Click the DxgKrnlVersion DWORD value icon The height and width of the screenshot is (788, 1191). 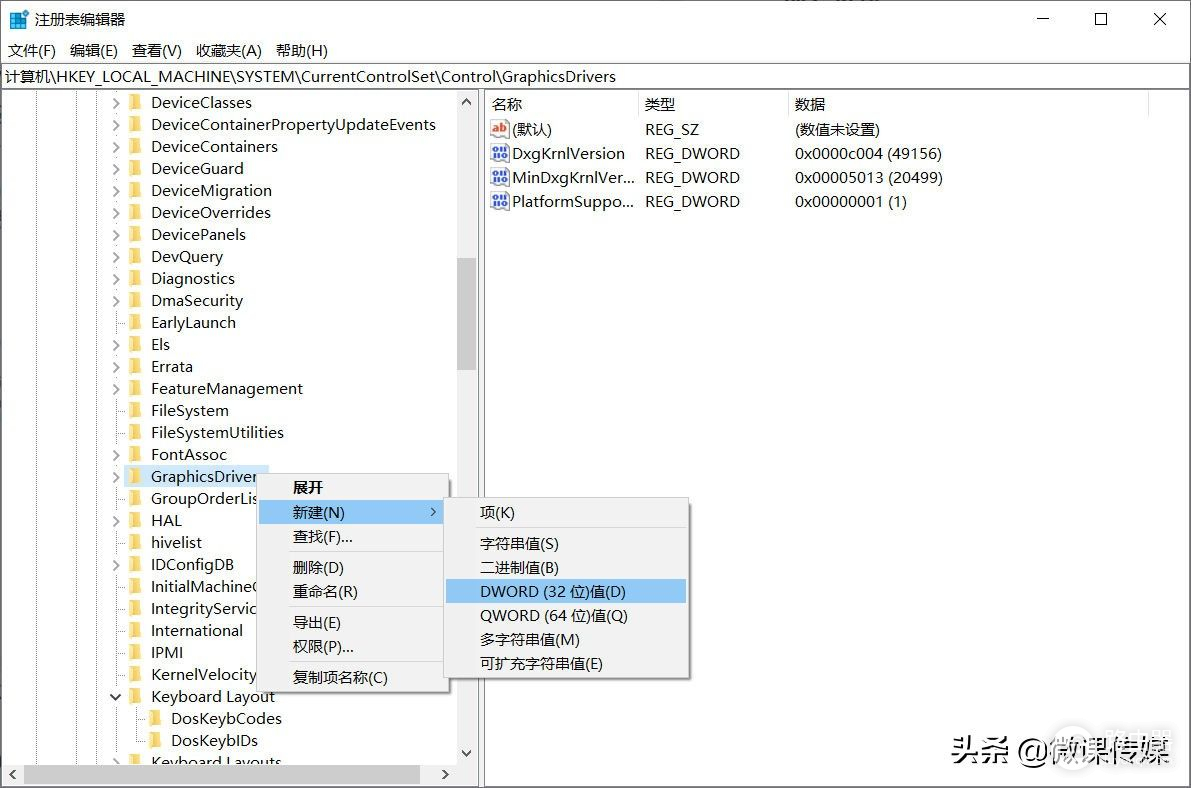[500, 153]
